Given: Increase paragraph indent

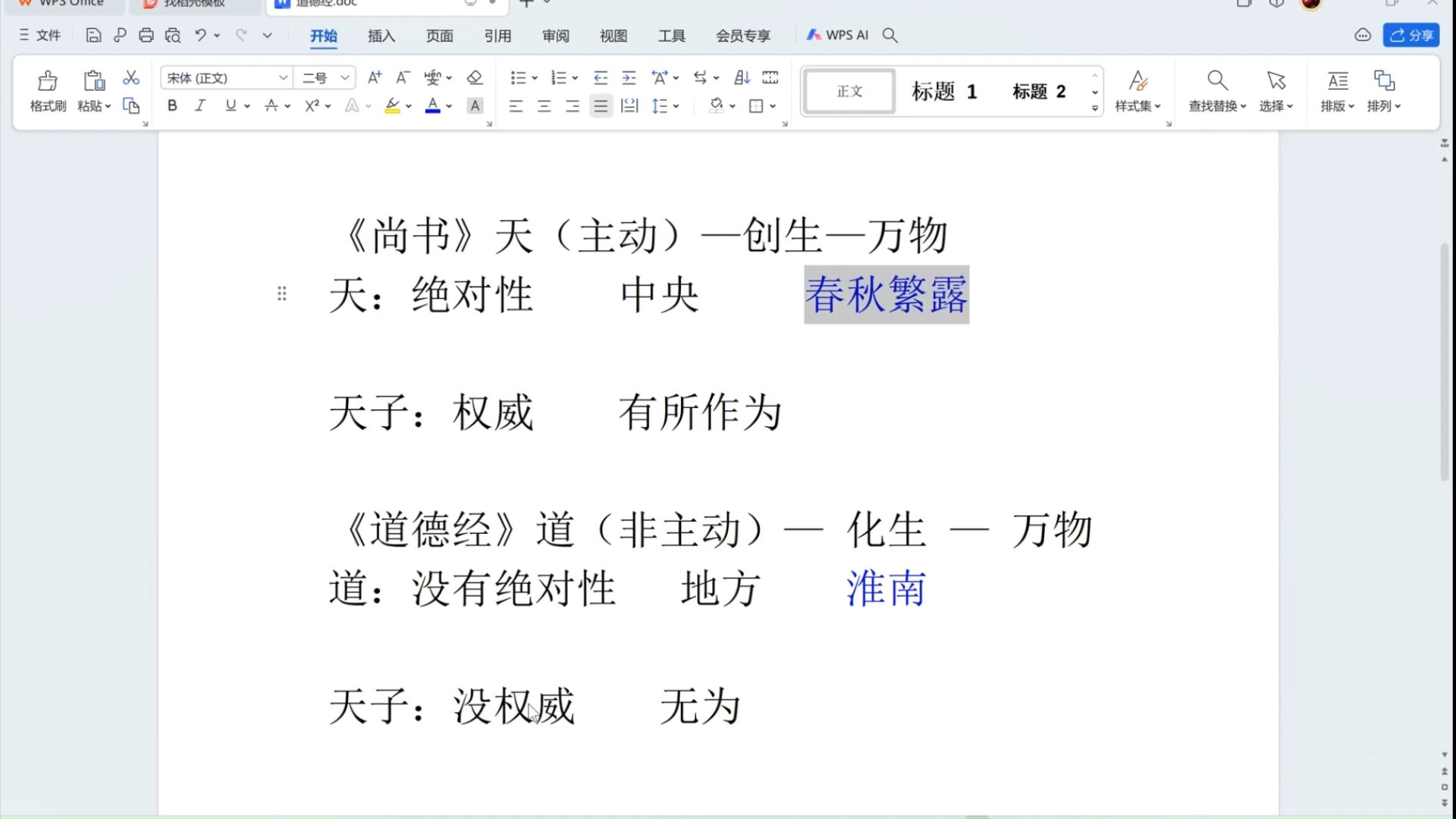Looking at the screenshot, I should (x=629, y=77).
